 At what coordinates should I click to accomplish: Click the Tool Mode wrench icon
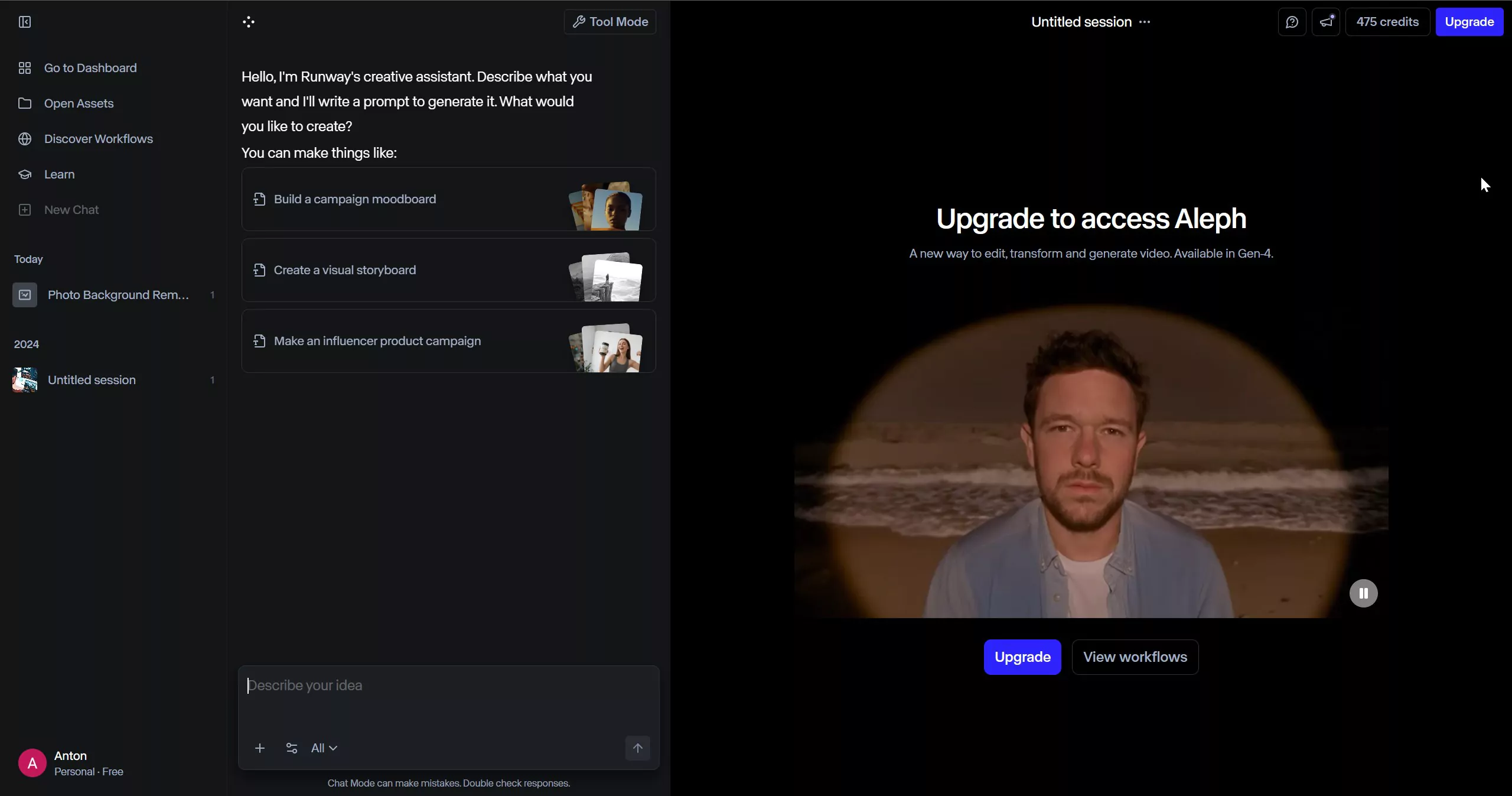pyautogui.click(x=579, y=22)
